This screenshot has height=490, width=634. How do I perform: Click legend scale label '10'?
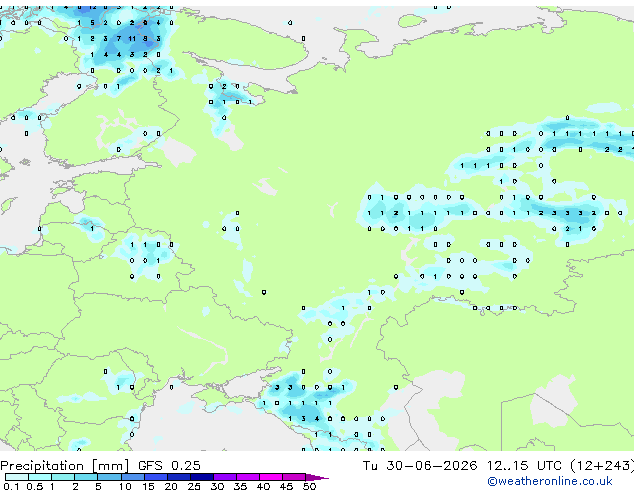click(125, 486)
